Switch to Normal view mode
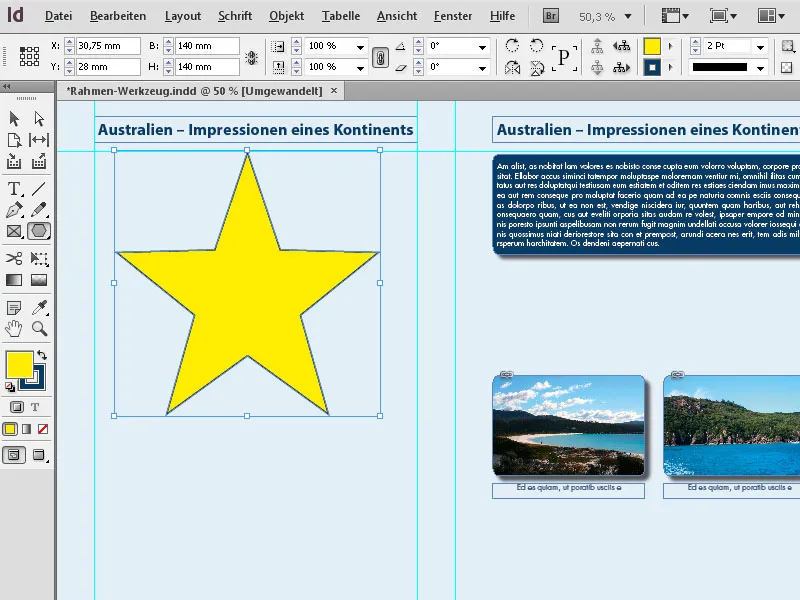Image resolution: width=800 pixels, height=600 pixels. [x=14, y=455]
